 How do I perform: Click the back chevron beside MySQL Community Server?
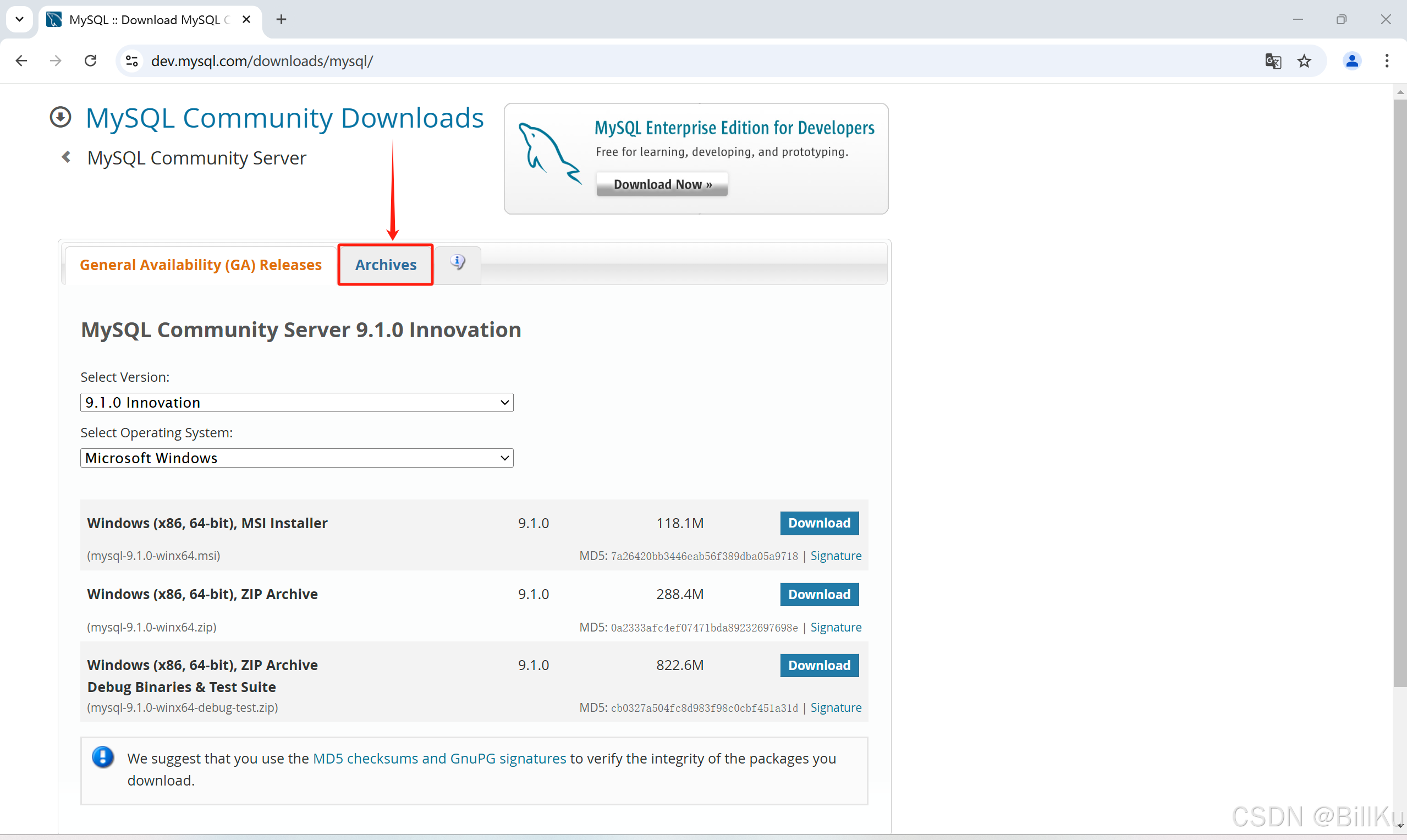66,157
